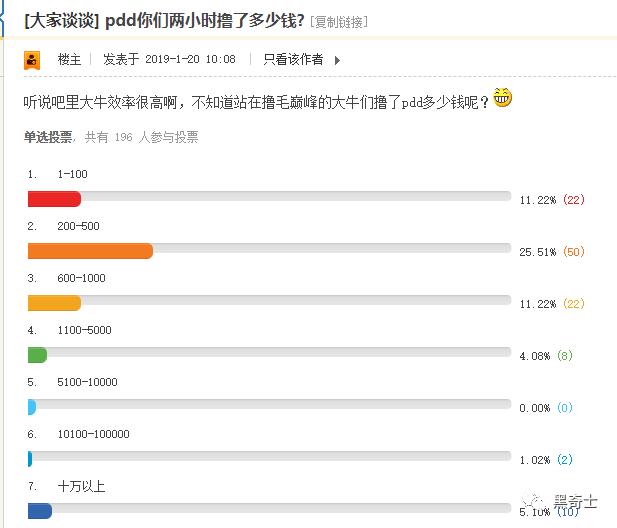Image resolution: width=617 pixels, height=528 pixels.
Task: Show only the author's posts (只看该作者)
Action: click(x=293, y=60)
